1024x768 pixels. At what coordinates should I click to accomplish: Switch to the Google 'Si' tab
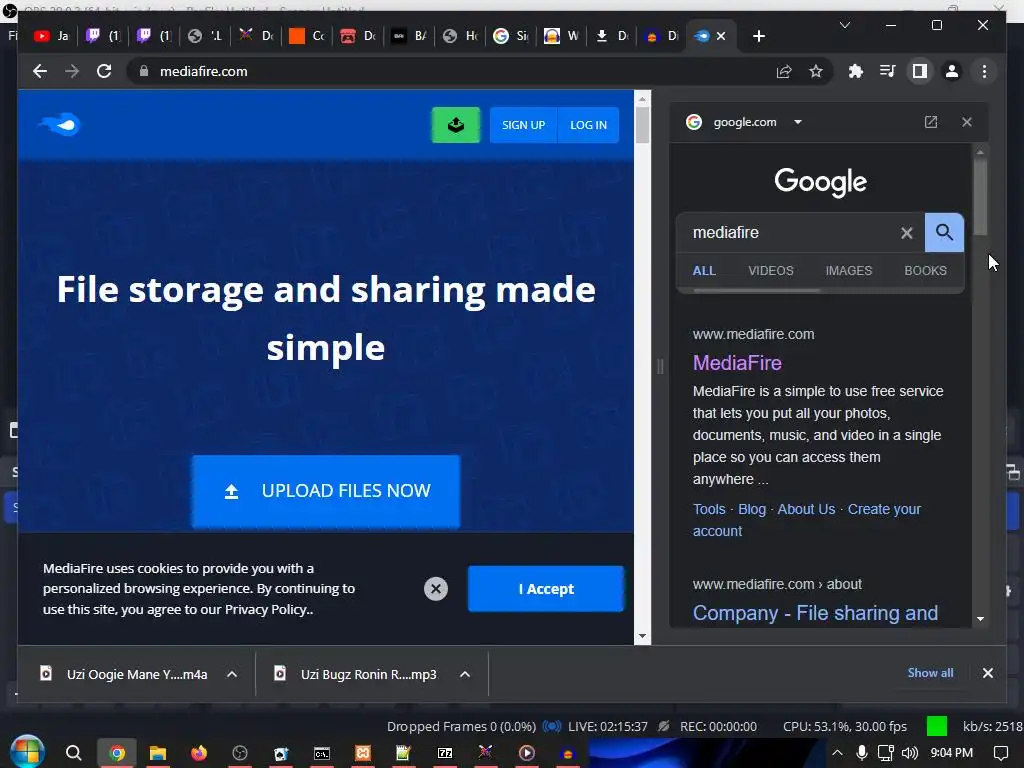click(511, 36)
